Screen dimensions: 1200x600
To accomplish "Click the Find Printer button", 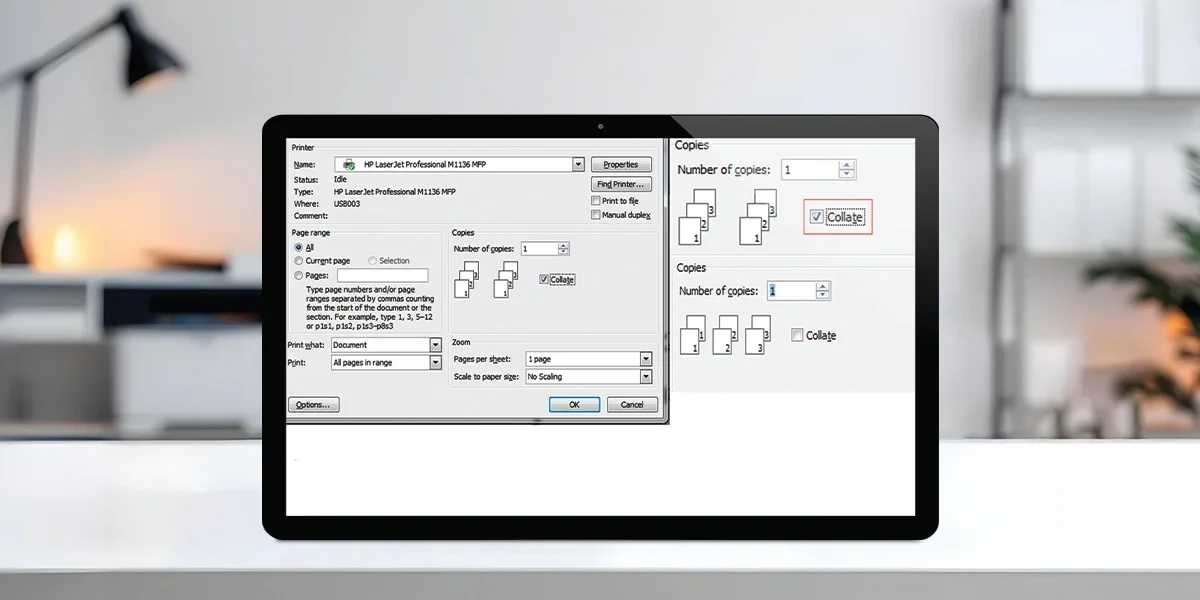I will pyautogui.click(x=621, y=184).
